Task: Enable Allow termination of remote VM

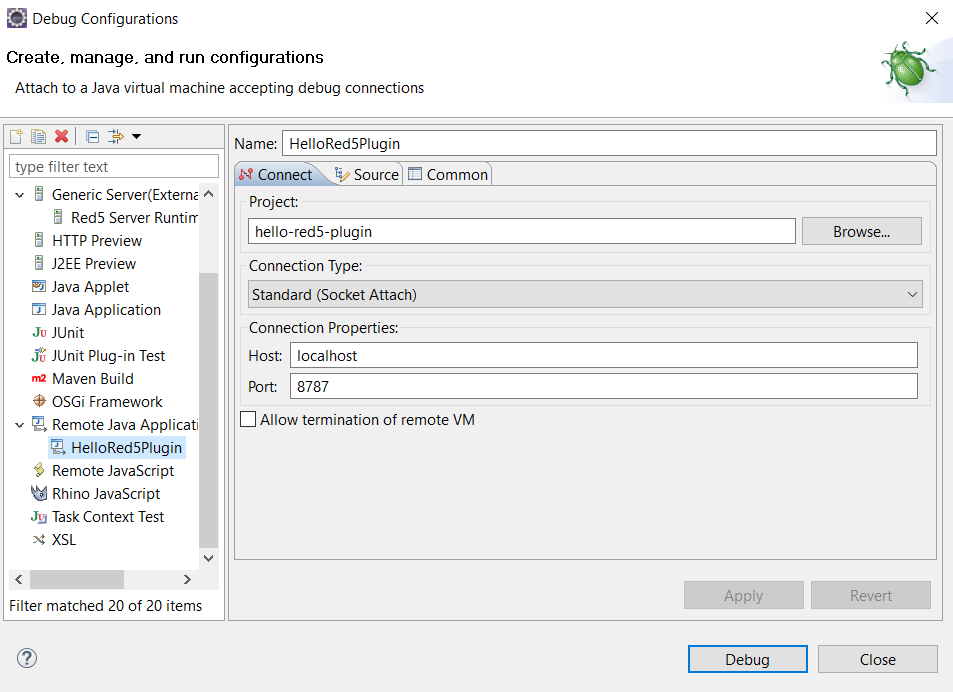Action: [248, 420]
